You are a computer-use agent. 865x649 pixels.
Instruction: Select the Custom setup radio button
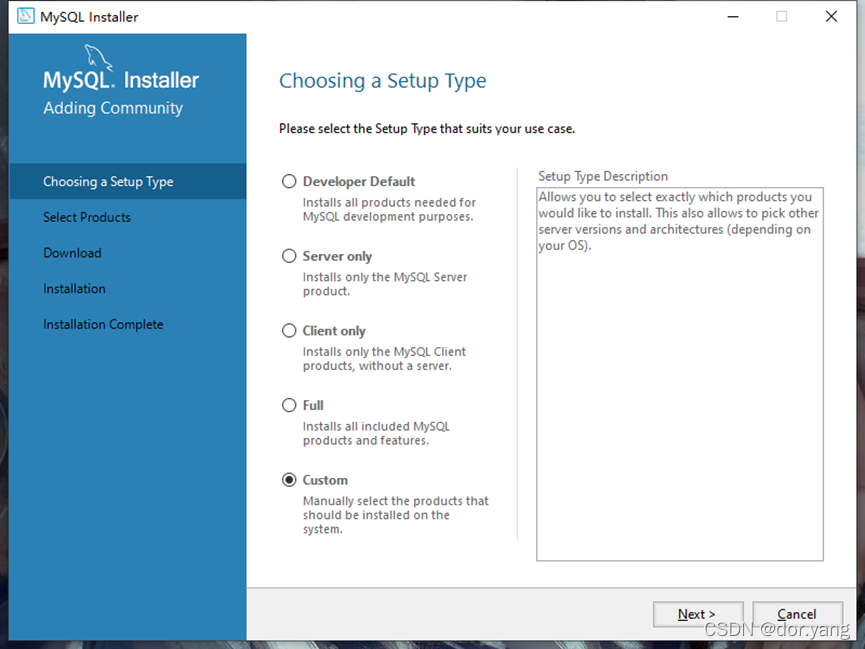(x=289, y=480)
